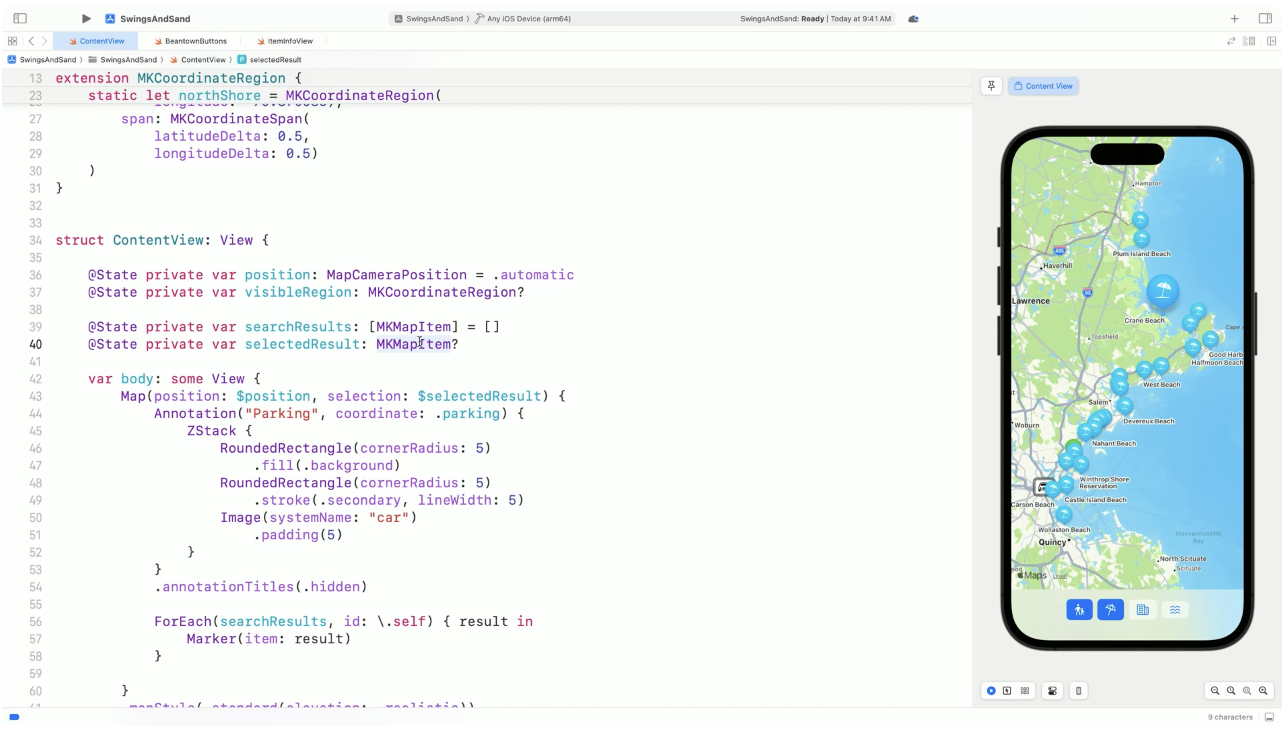Open the Library with the plus button

(x=1235, y=18)
